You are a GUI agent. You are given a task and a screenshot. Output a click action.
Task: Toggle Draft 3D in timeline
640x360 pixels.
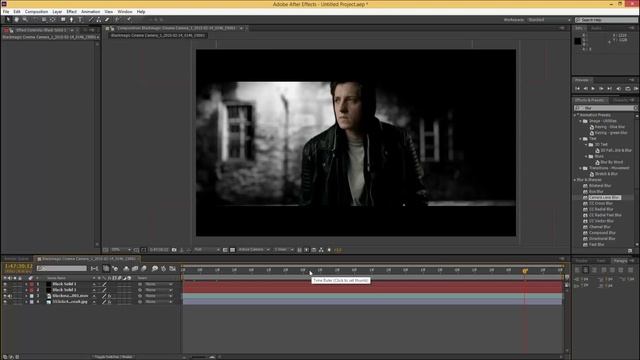click(x=116, y=269)
